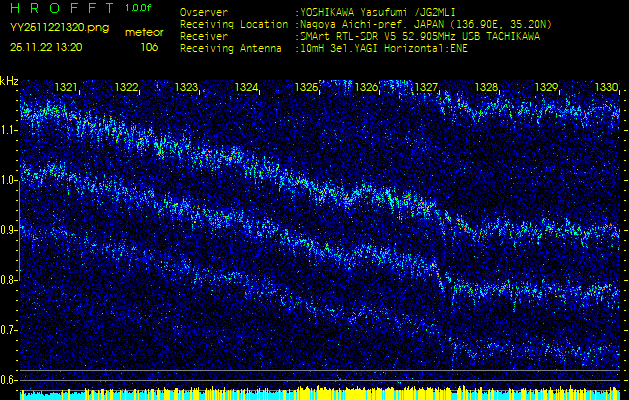Click the kHz axis unit label
Viewport: 629px width, 400px height.
[x=9, y=80]
